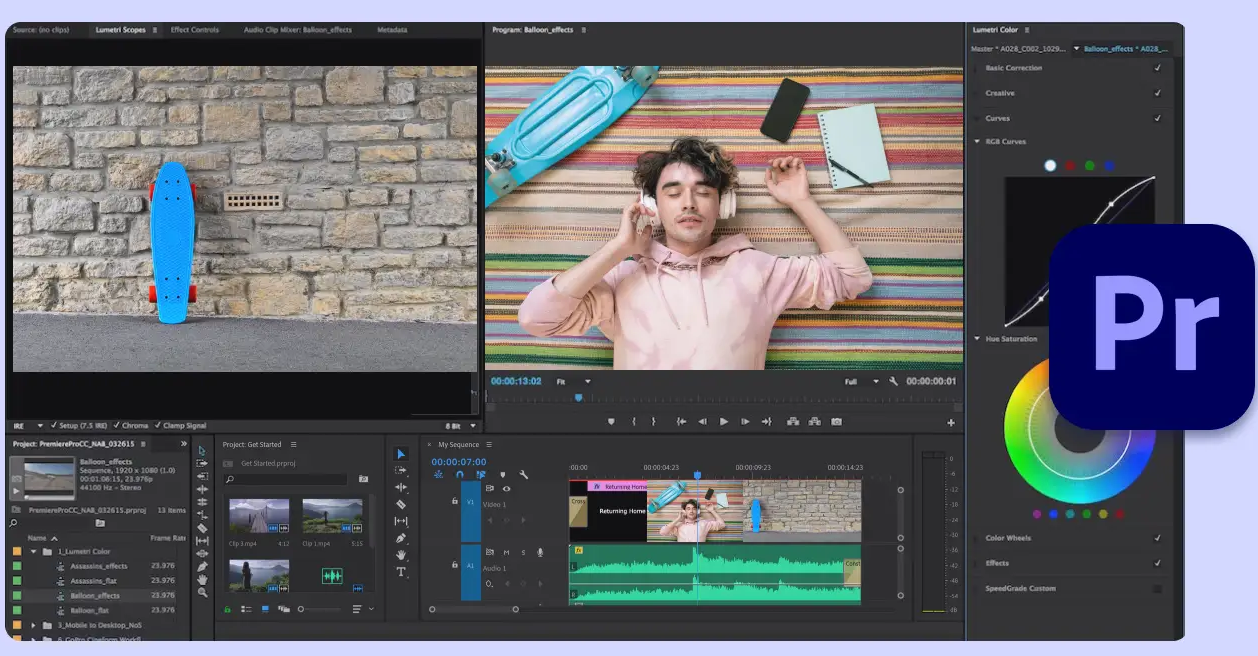Solo Audio 1 track with S

tap(523, 552)
